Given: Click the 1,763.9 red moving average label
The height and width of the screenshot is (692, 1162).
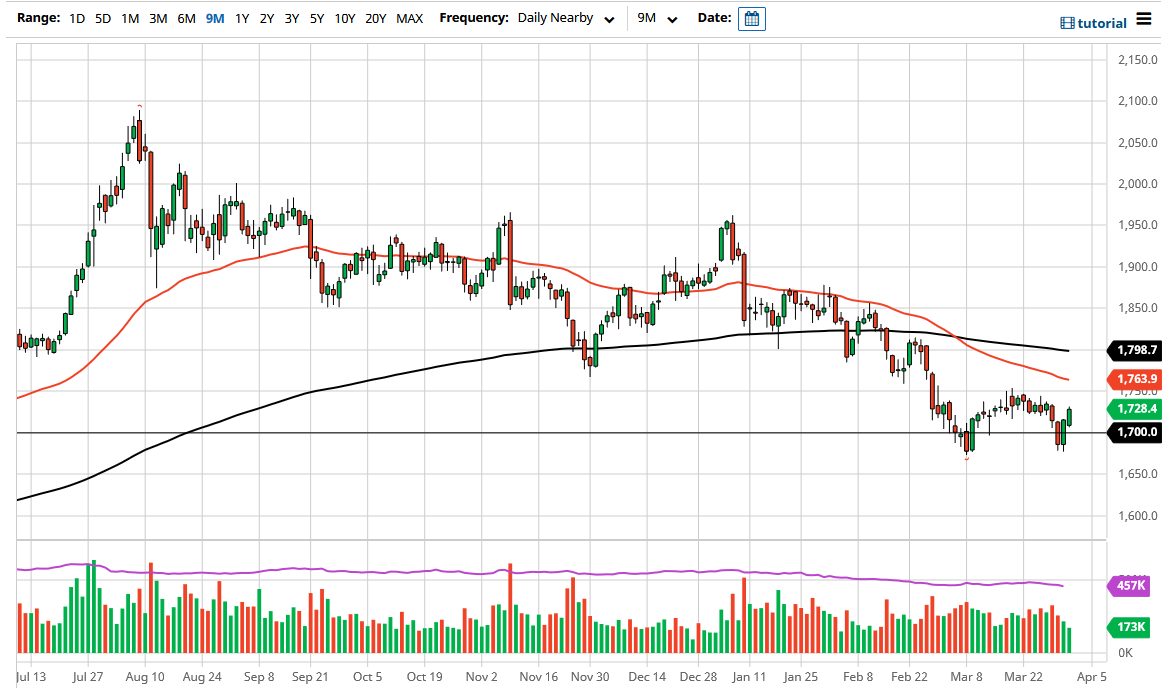Looking at the screenshot, I should tap(1135, 379).
